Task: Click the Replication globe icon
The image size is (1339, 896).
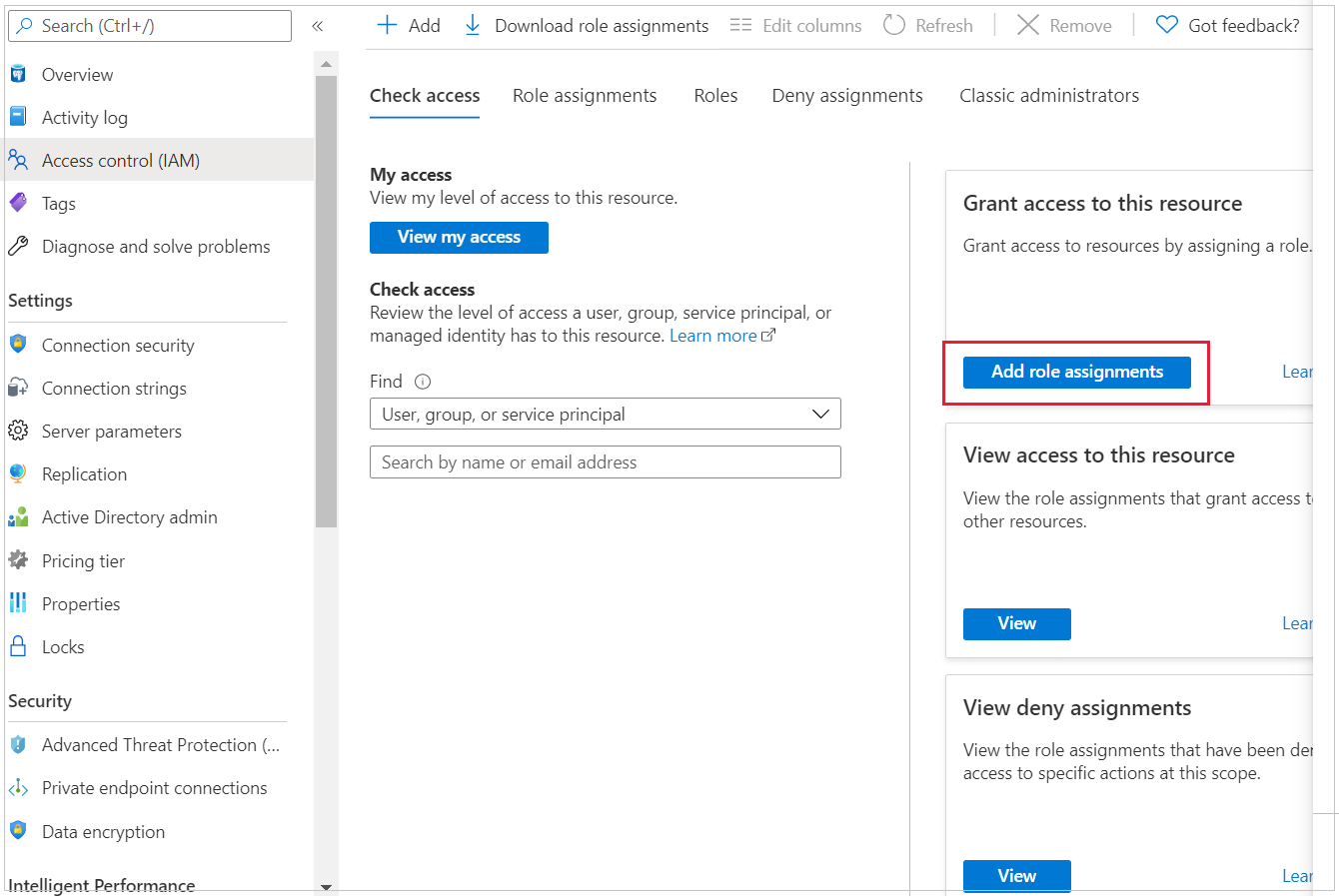Action: point(18,473)
